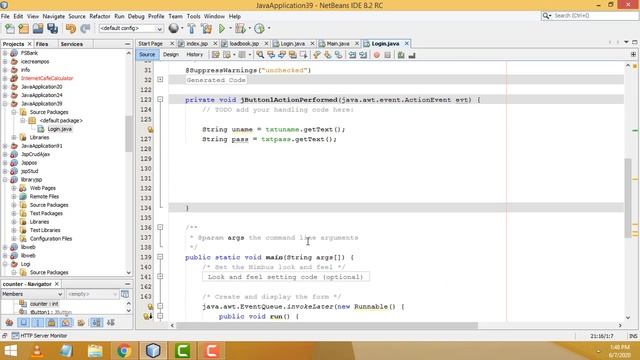Open the Tools menu

193,16
